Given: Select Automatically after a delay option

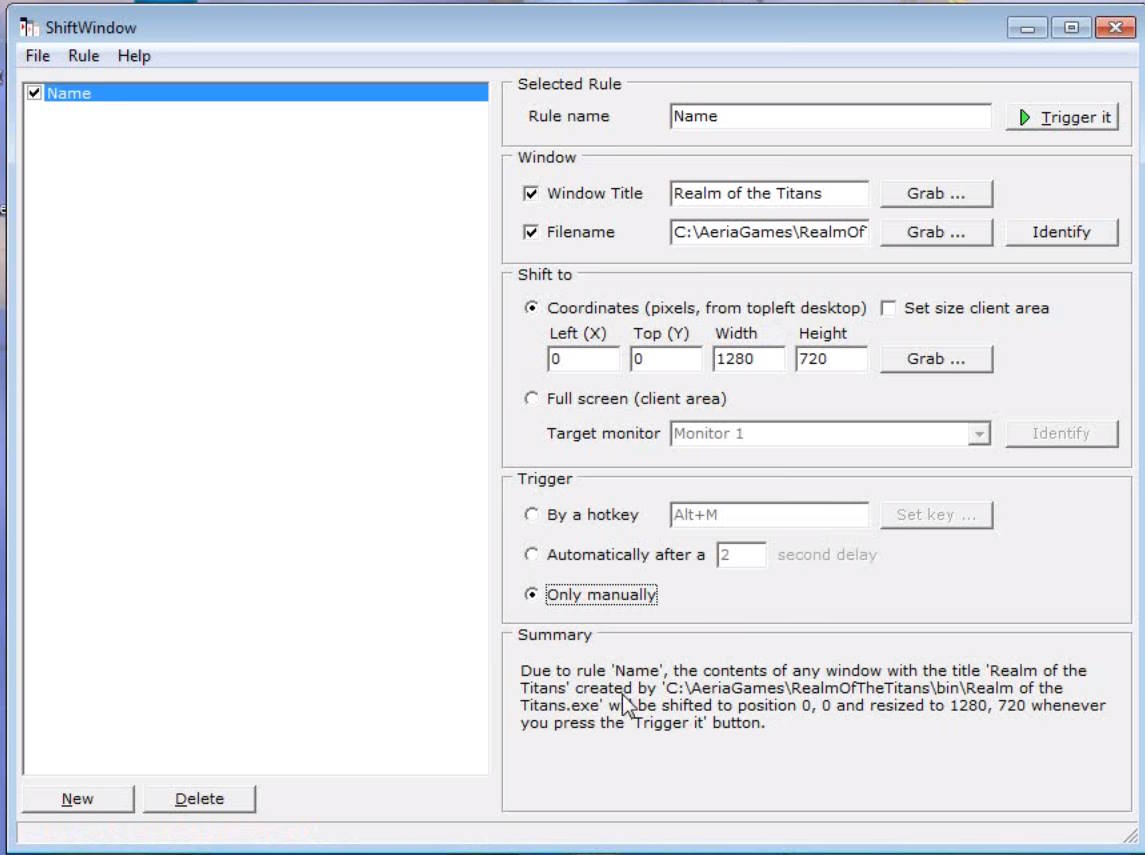Looking at the screenshot, I should (x=531, y=554).
